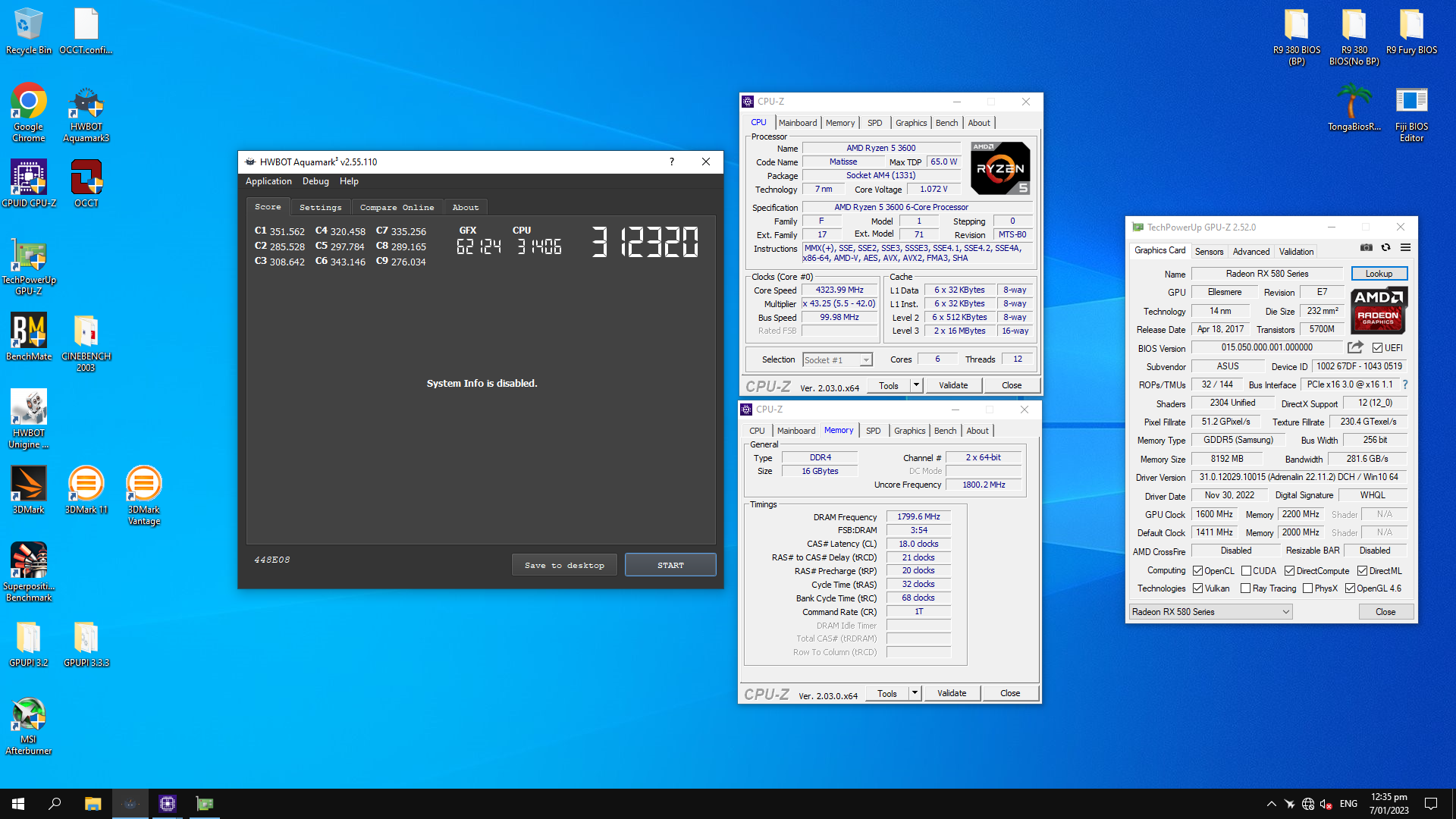Click Save to desktop button
This screenshot has height=819, width=1456.
(x=564, y=565)
